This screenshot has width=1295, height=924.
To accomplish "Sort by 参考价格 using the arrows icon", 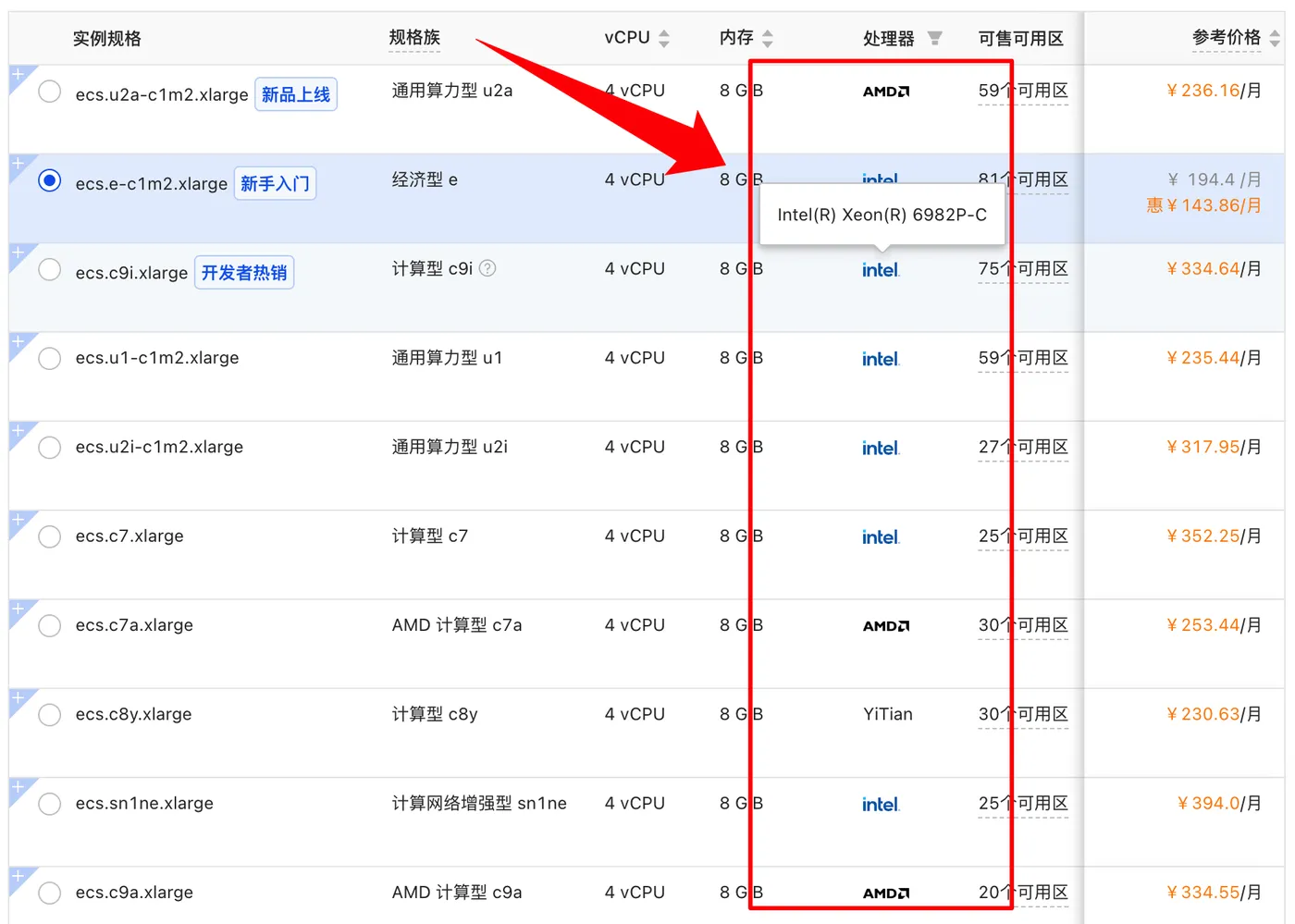I will [1275, 38].
